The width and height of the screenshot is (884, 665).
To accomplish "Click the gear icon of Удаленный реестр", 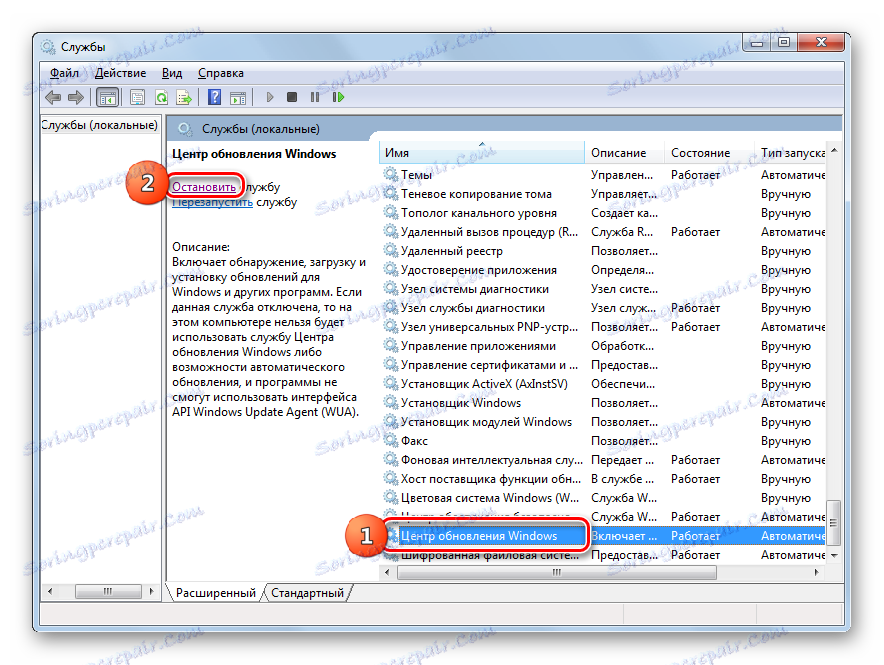I will 391,251.
